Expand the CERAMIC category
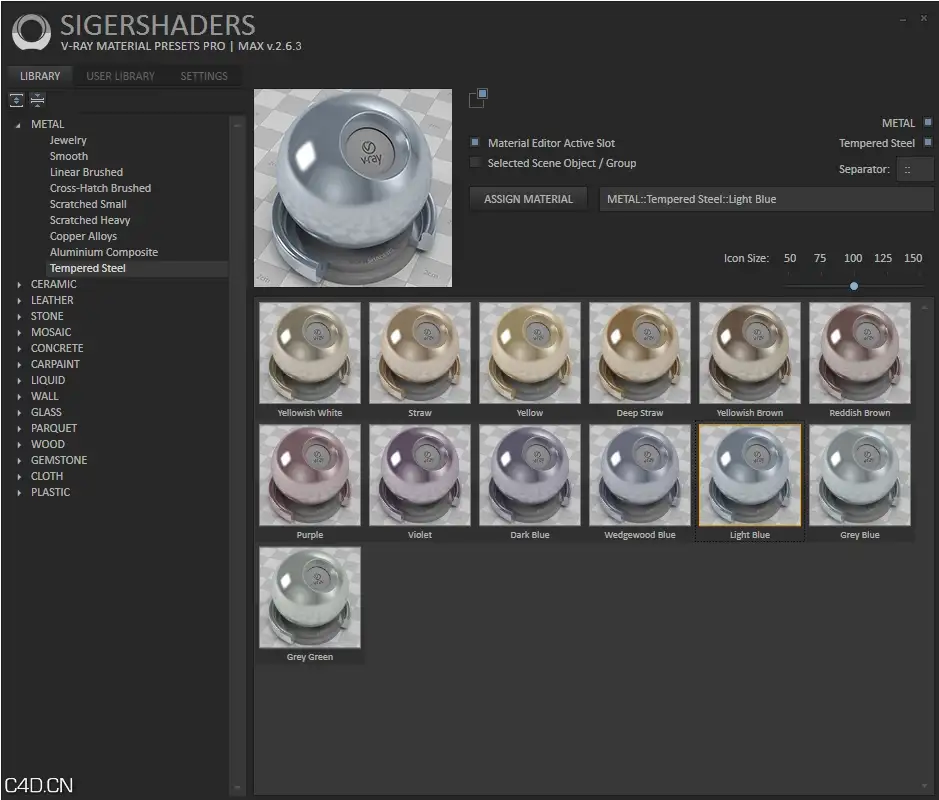 pyautogui.click(x=19, y=284)
